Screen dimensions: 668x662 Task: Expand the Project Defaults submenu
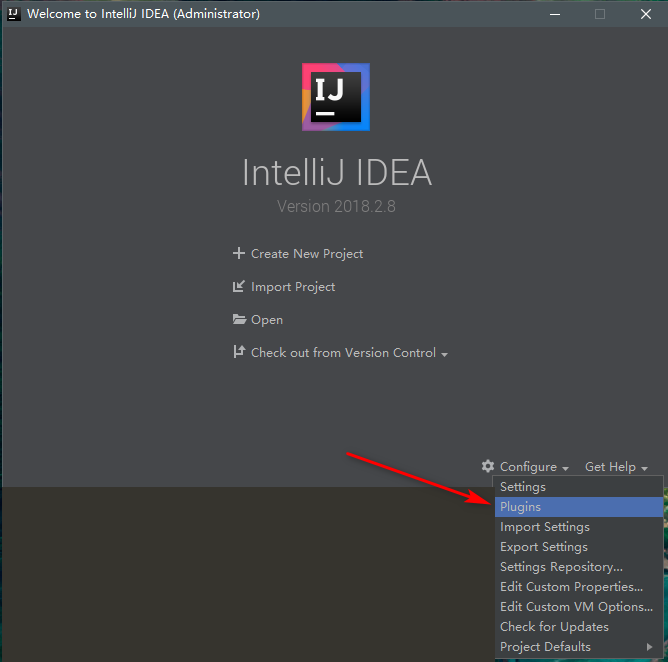point(579,647)
